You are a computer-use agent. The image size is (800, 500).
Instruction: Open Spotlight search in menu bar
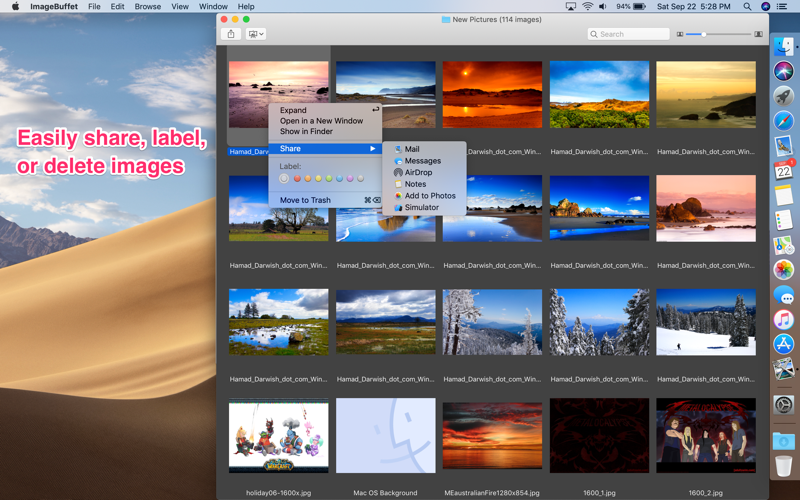747,7
